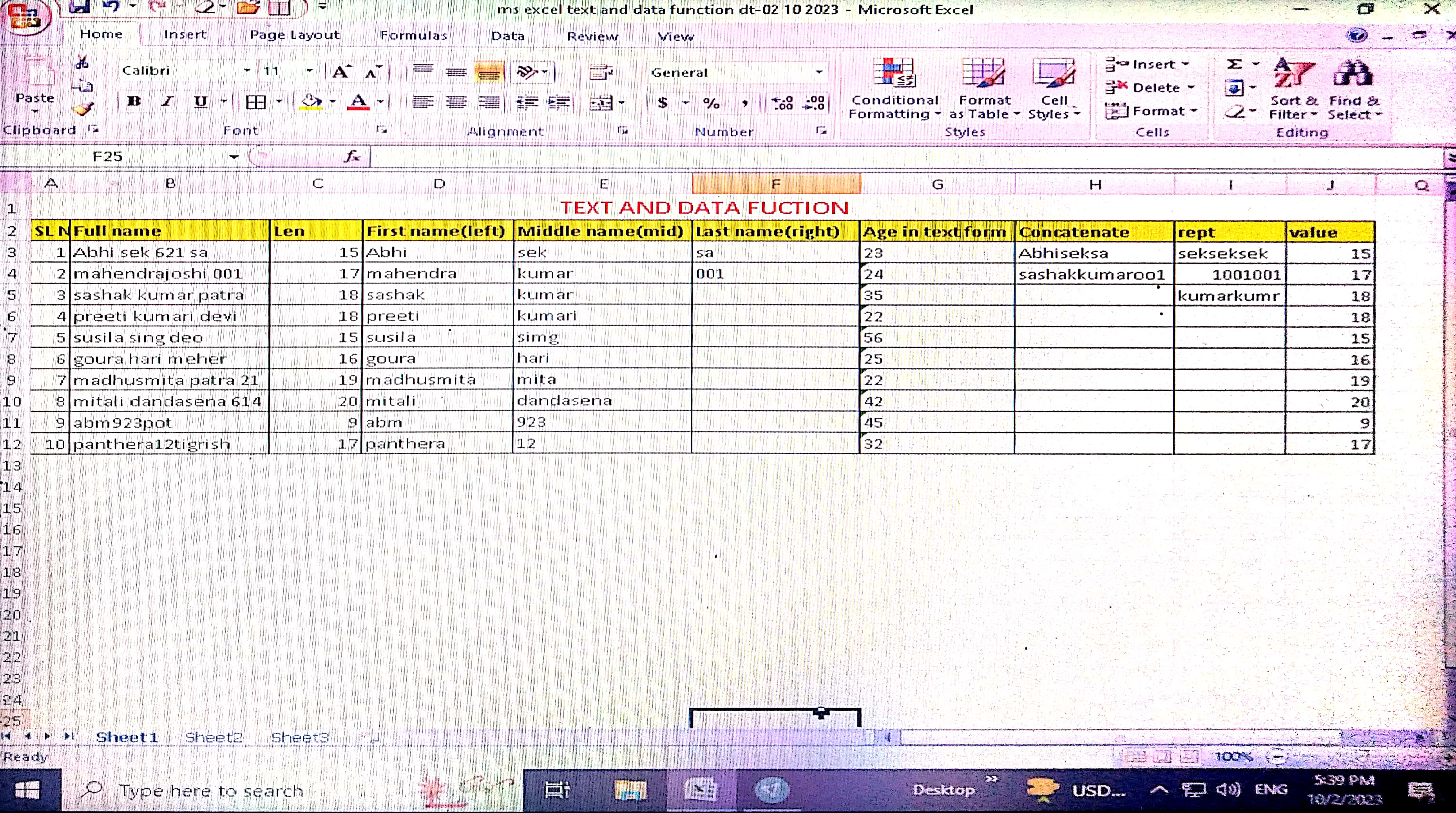Click the Increase Decimal icon
Screen dimensions: 1456x813
pos(782,103)
